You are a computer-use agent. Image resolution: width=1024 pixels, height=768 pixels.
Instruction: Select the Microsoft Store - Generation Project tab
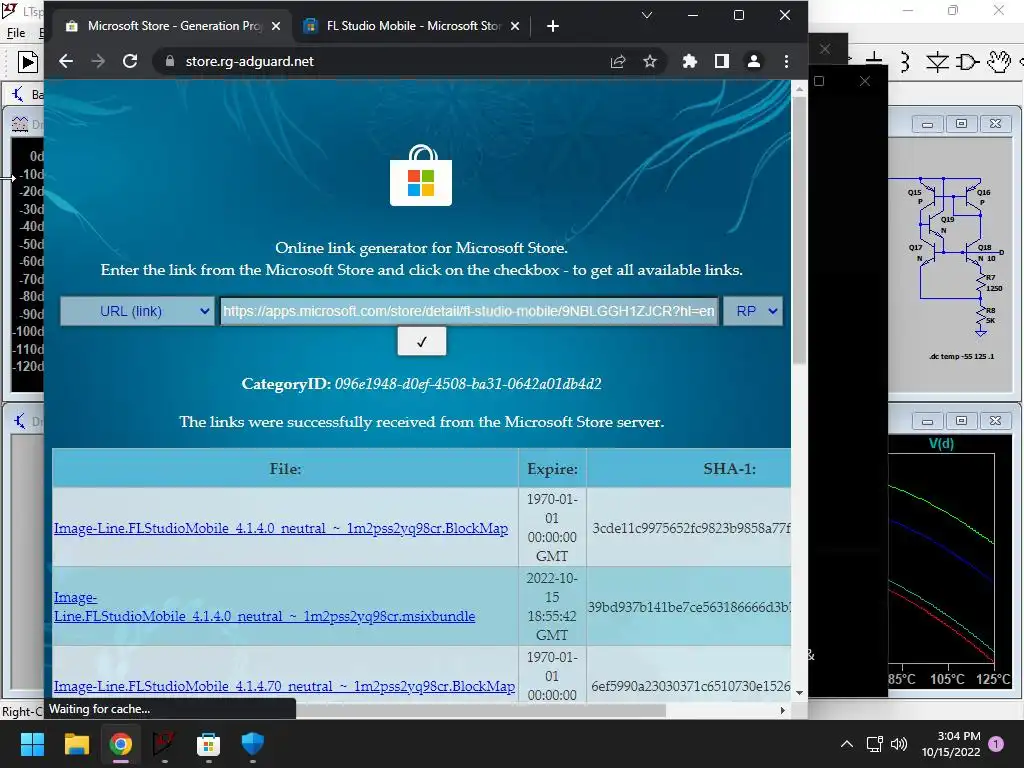pyautogui.click(x=173, y=26)
